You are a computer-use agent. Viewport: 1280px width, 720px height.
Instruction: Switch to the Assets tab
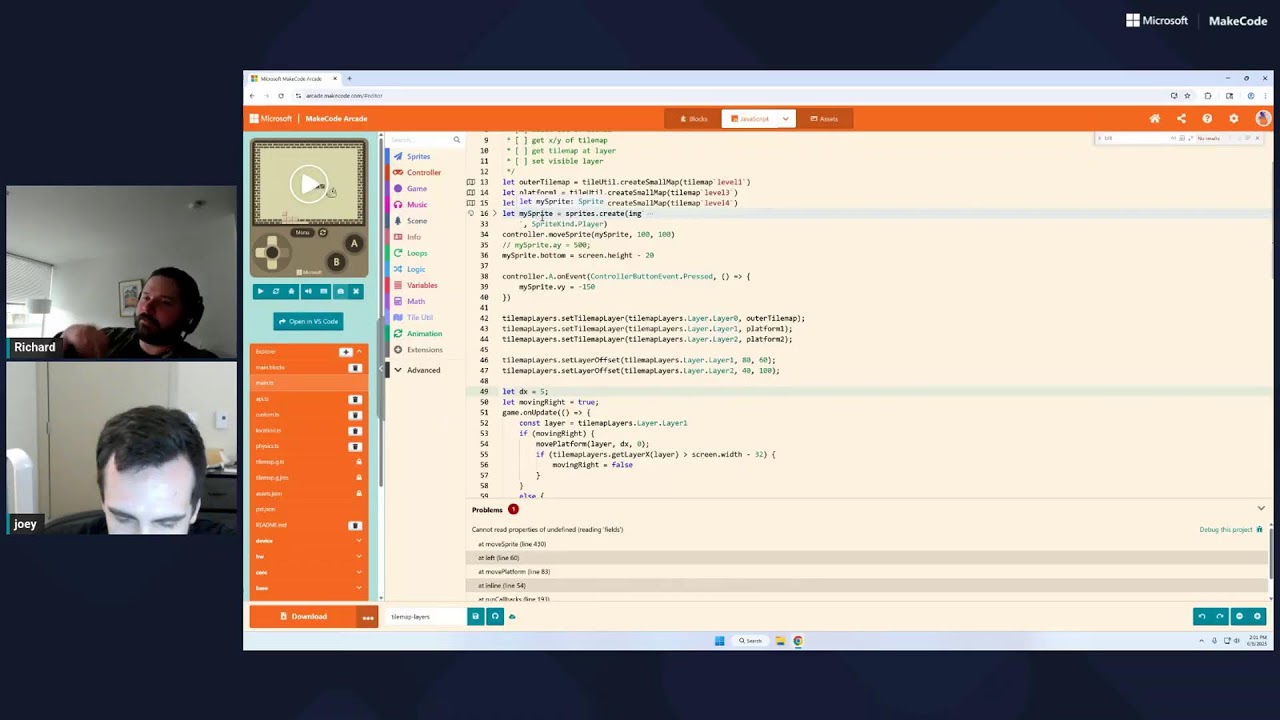click(x=824, y=119)
